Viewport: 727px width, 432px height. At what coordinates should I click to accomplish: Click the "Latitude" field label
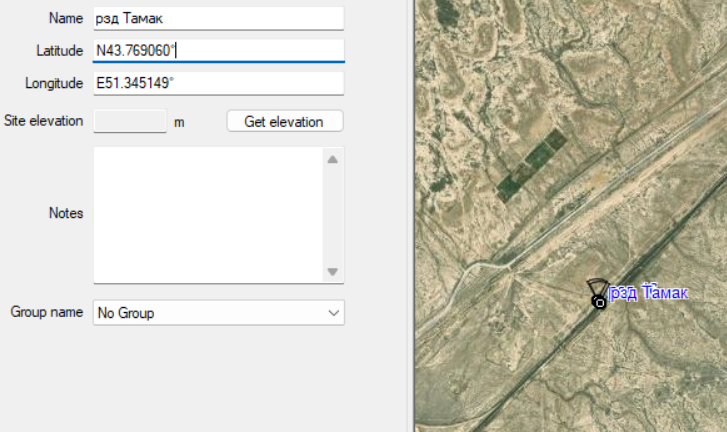pos(59,50)
